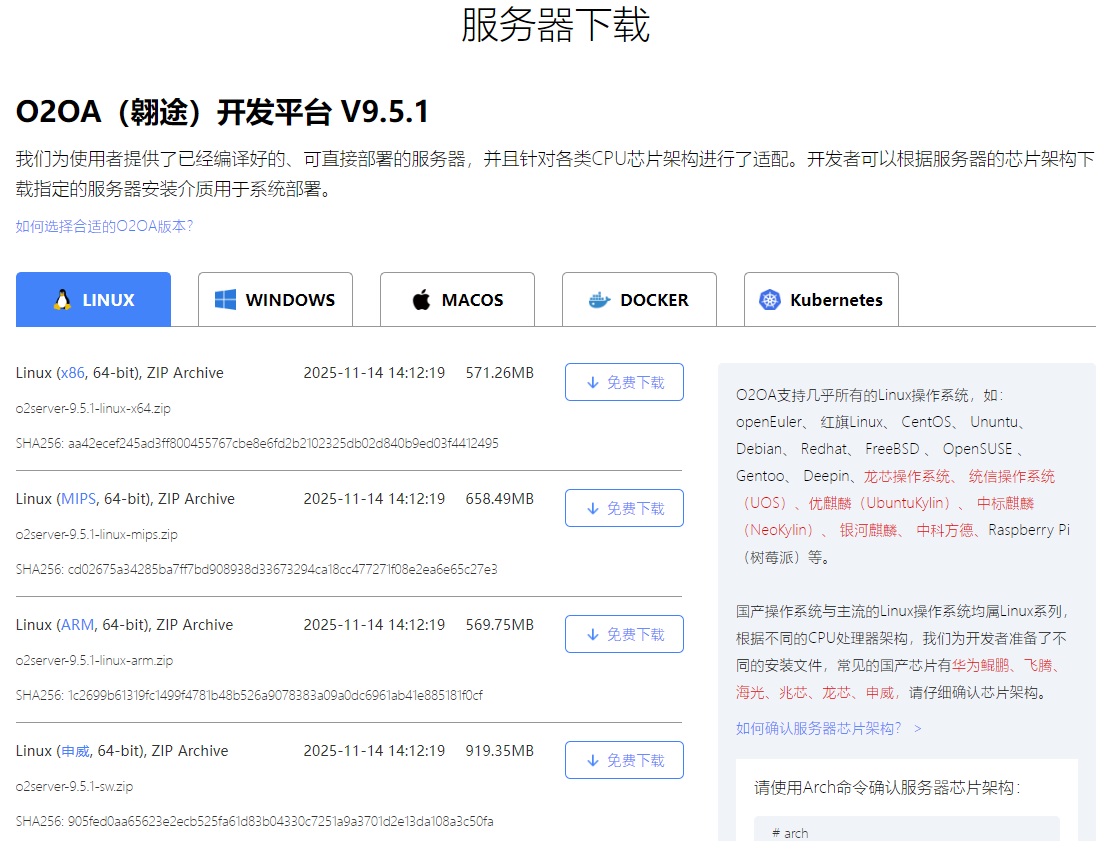The width and height of the screenshot is (1108, 841).
Task: Show the Kubernetes tab
Action: click(821, 300)
